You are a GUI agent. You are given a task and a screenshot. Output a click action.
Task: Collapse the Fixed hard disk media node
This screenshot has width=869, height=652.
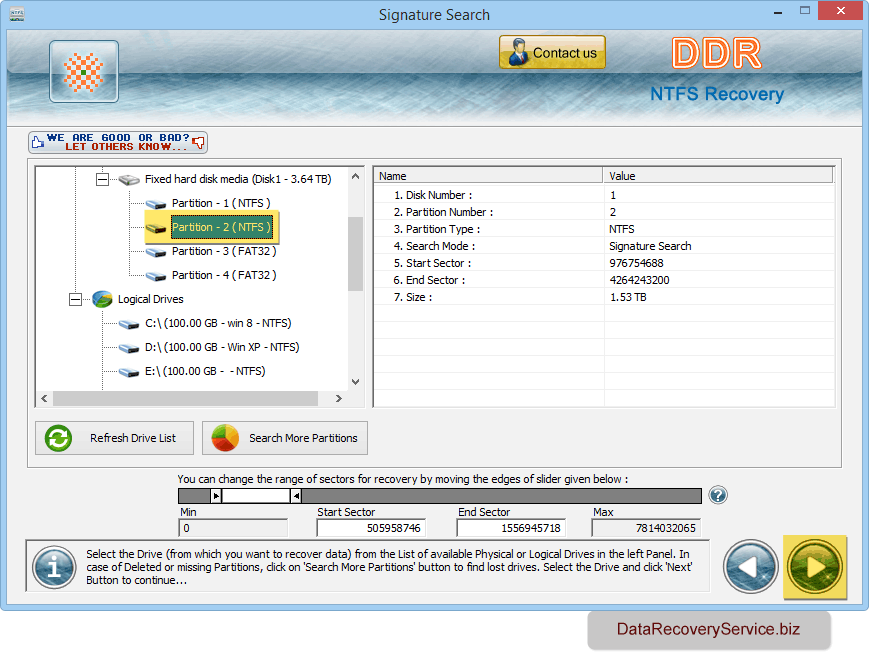(x=103, y=179)
